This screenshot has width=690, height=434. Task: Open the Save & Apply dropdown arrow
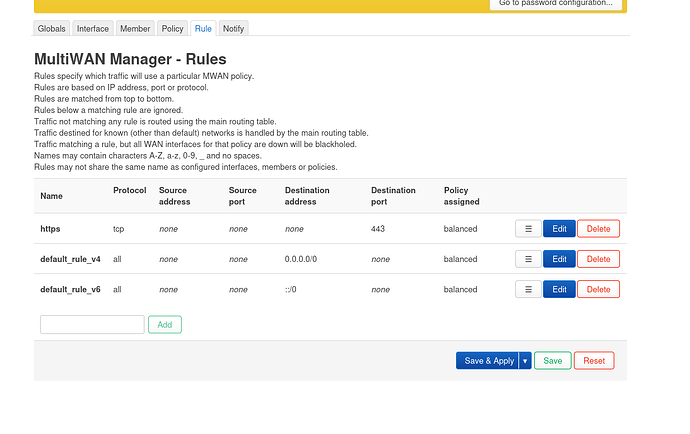(525, 361)
